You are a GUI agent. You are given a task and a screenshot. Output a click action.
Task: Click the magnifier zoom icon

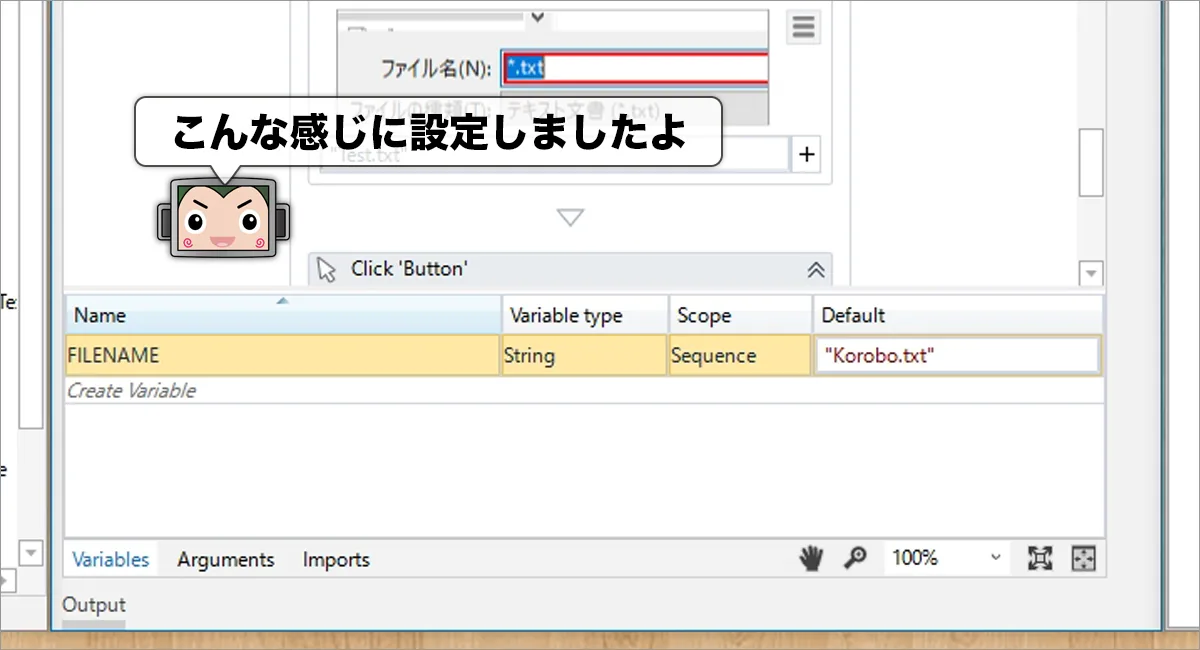854,559
